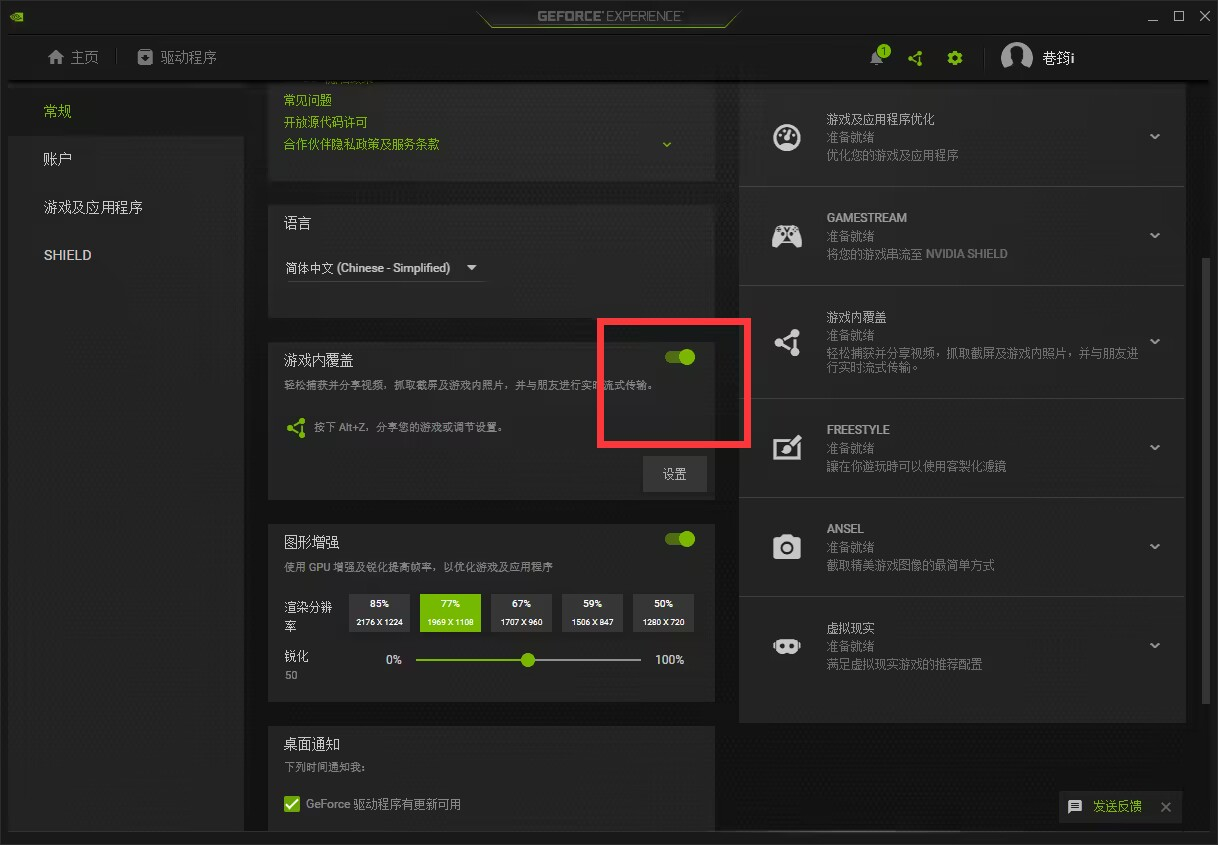Open the settings gear icon
1218x845 pixels.
(x=955, y=58)
